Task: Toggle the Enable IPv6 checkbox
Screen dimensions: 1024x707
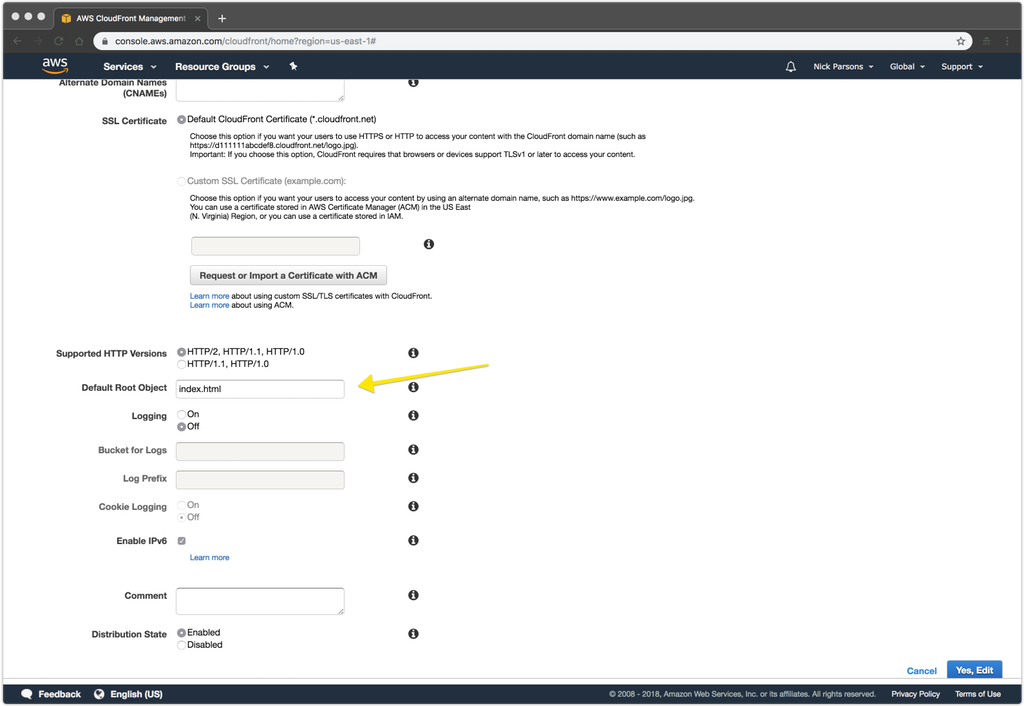Action: [x=182, y=541]
